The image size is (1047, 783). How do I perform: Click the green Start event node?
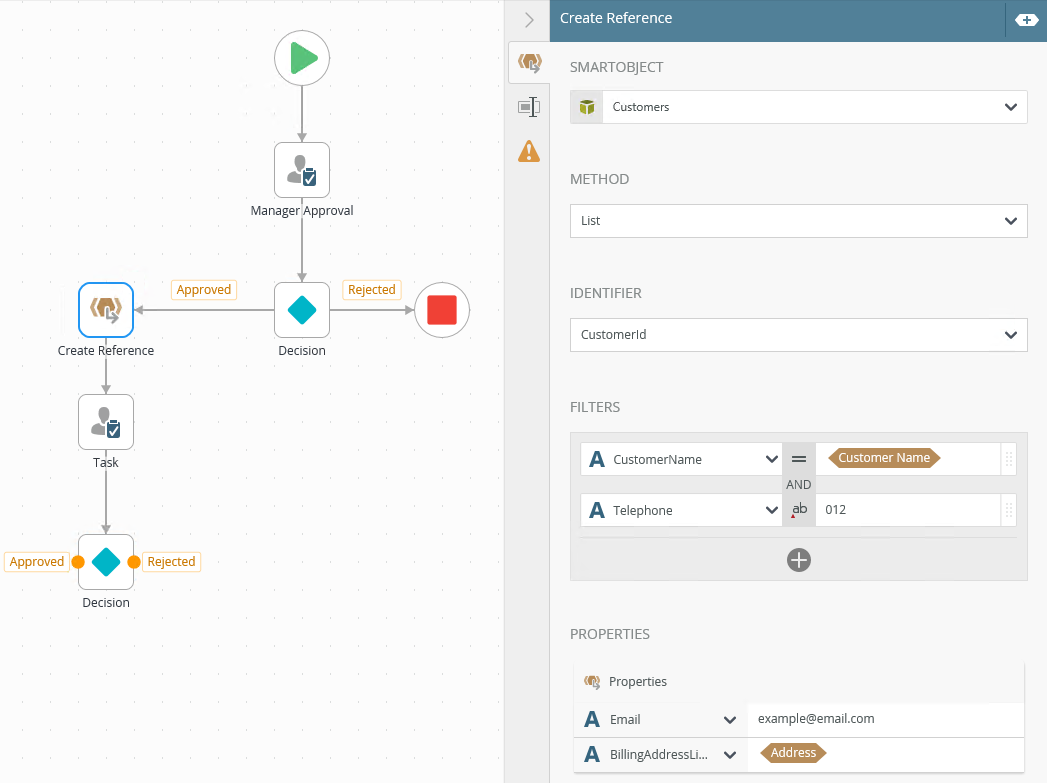tap(302, 58)
